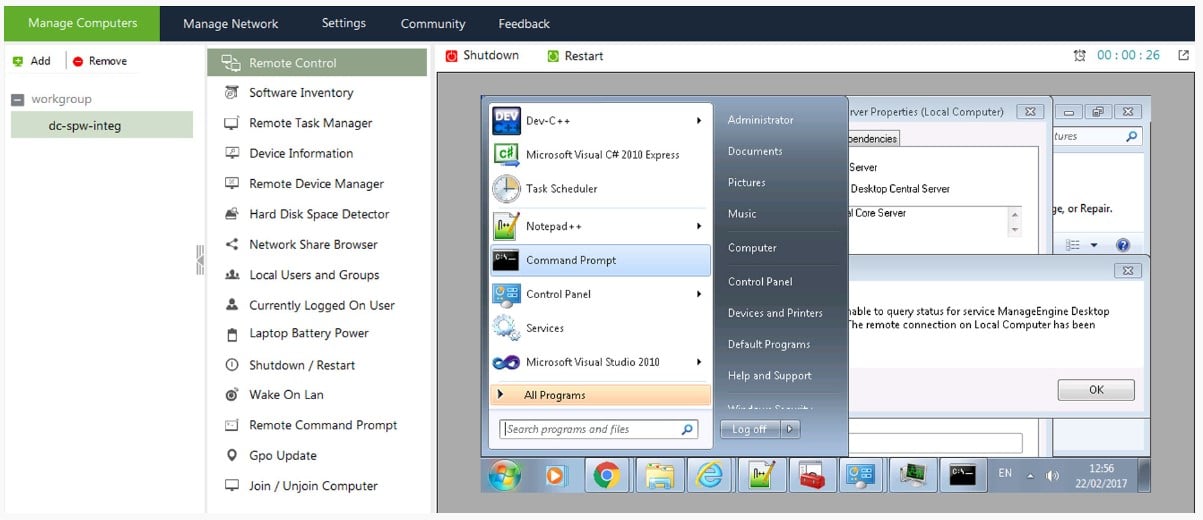This screenshot has height=520, width=1203.
Task: Restart the remote computer
Action: [576, 56]
